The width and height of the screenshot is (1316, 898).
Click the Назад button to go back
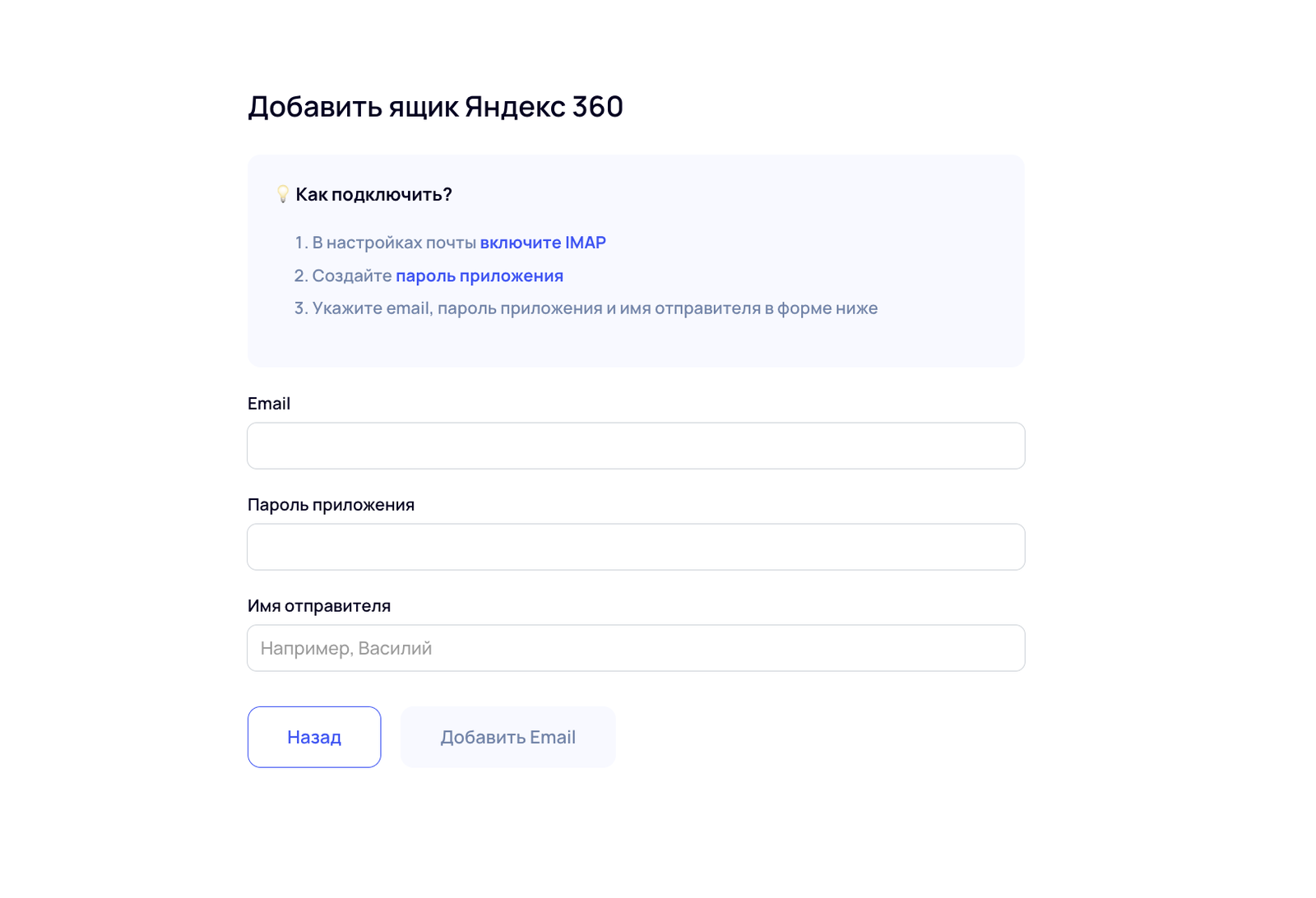313,737
